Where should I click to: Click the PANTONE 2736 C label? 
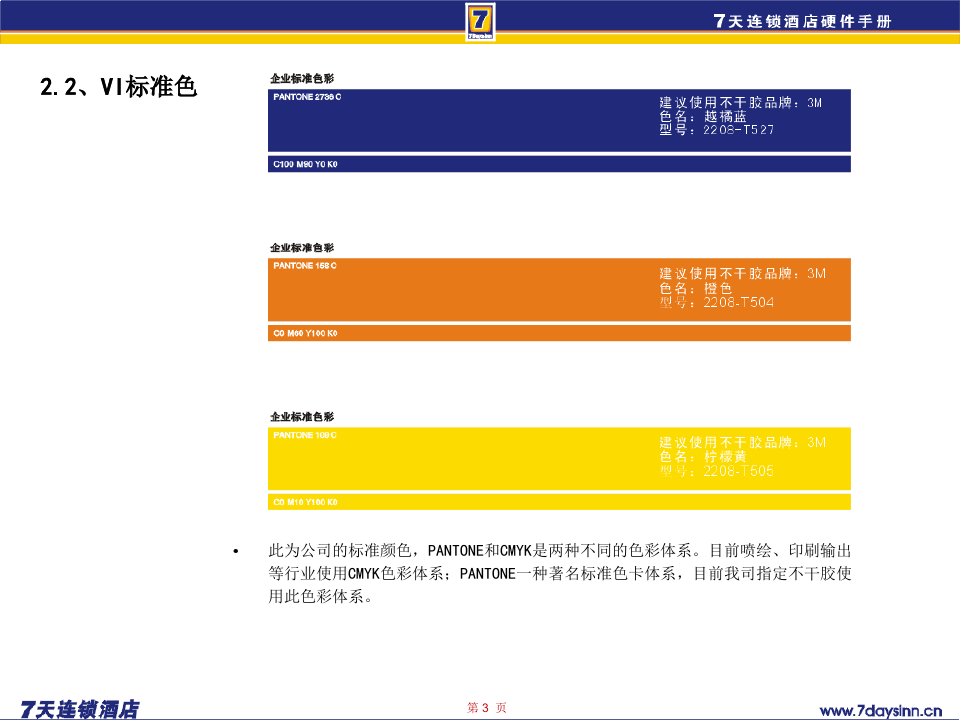(x=307, y=95)
